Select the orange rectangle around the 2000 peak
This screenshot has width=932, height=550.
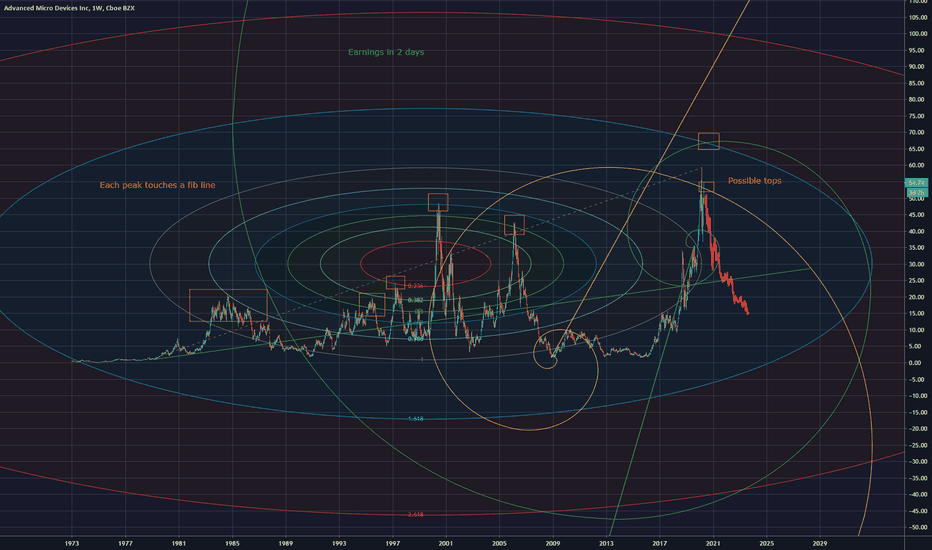438,202
